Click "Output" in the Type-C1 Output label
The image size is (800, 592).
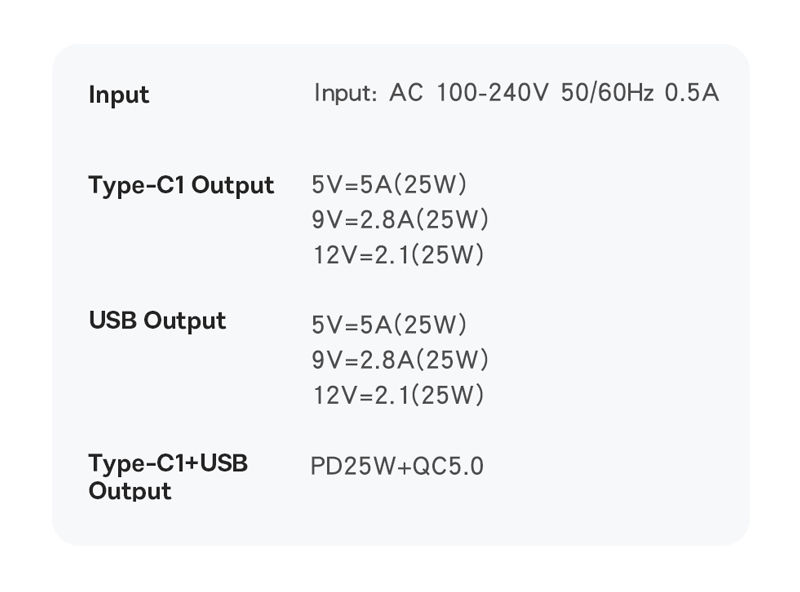pos(232,185)
